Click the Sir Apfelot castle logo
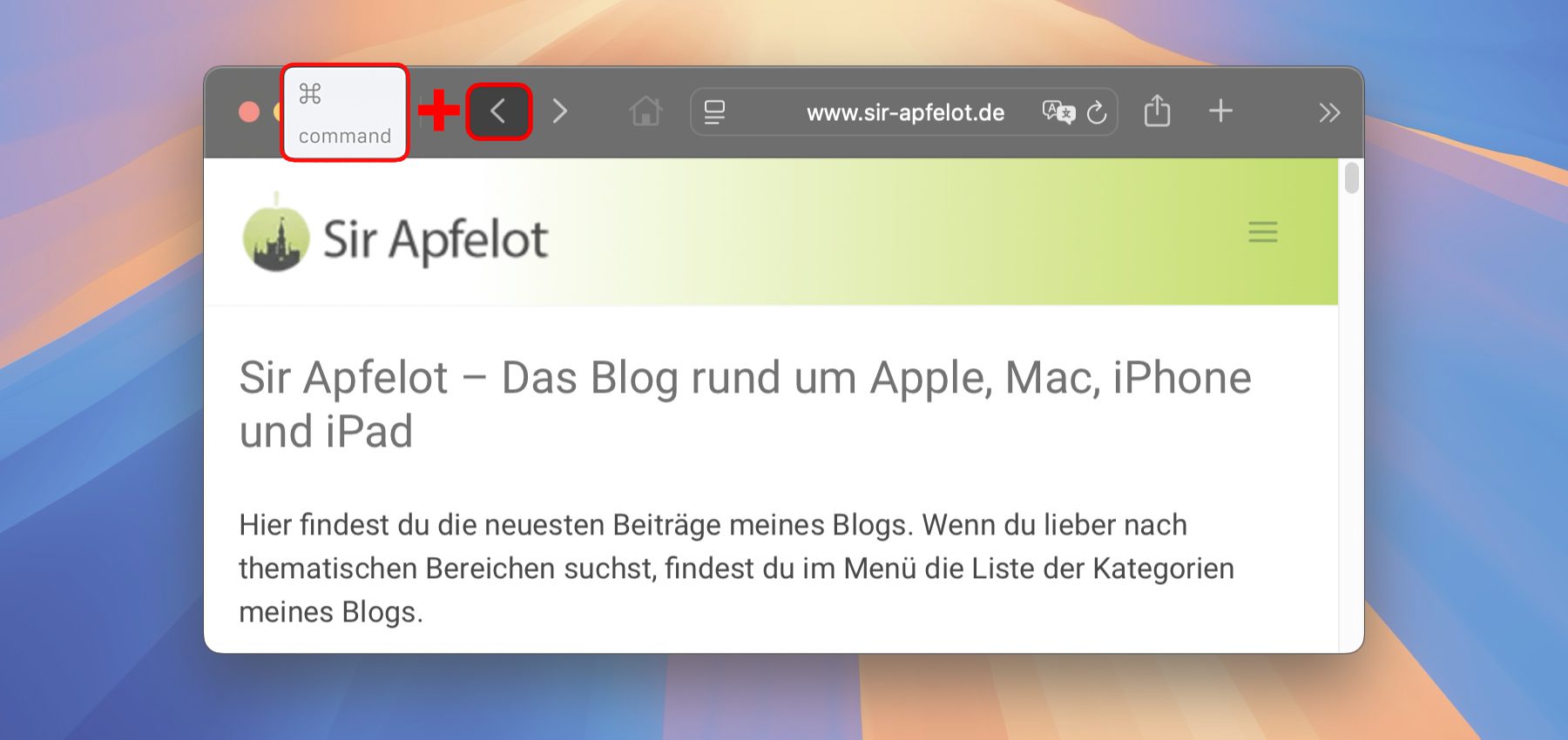The image size is (1568, 740). point(276,237)
